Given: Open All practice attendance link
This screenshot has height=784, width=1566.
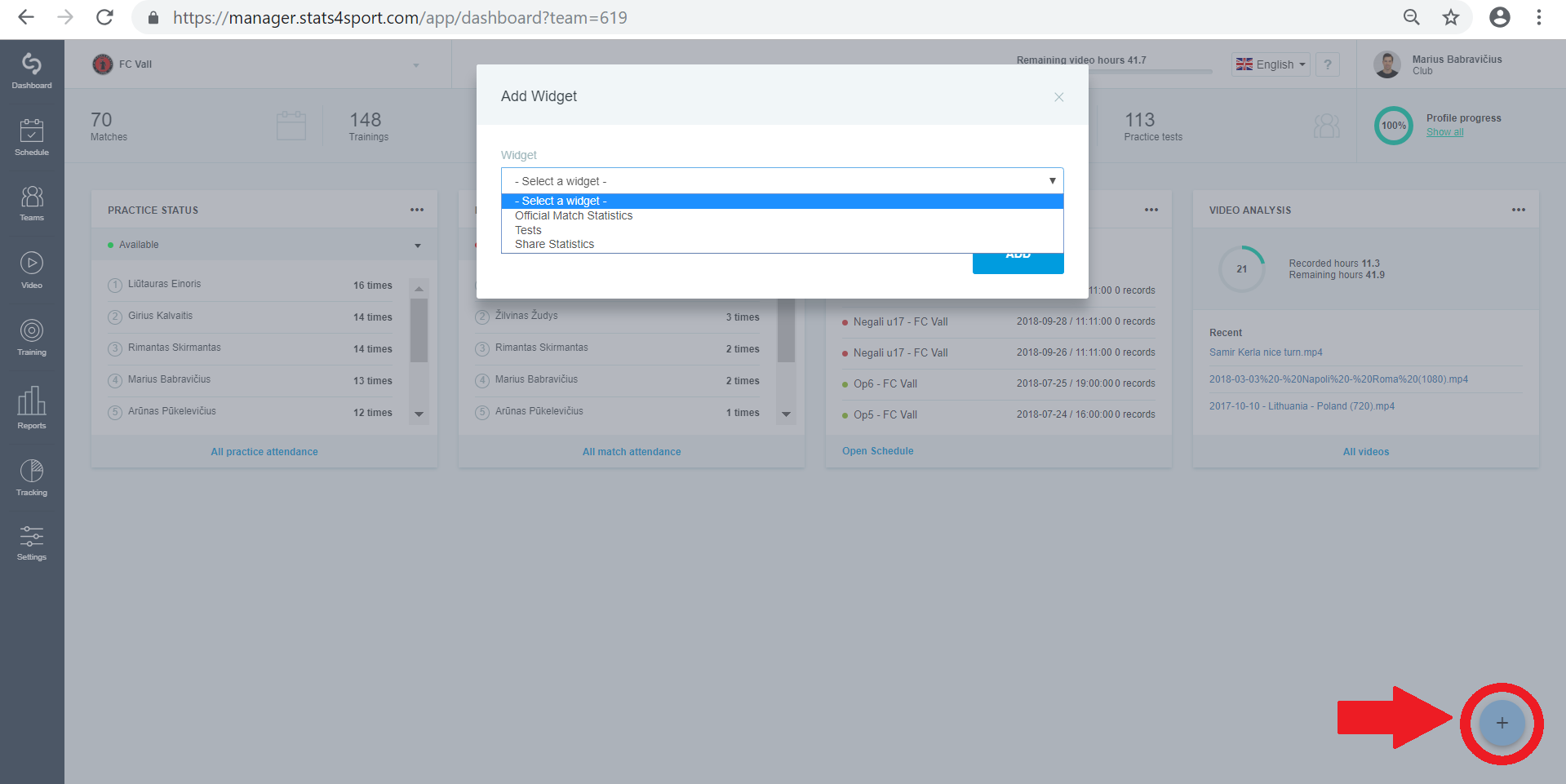Looking at the screenshot, I should pyautogui.click(x=264, y=452).
